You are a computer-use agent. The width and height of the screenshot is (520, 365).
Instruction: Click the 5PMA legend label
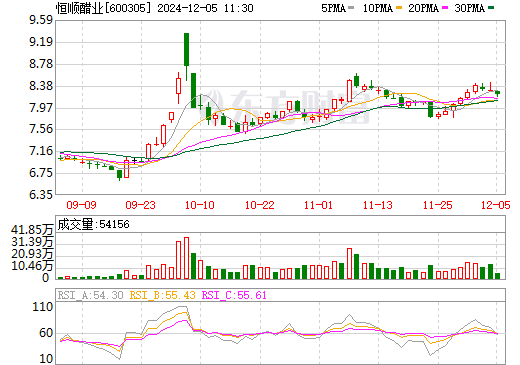pos(333,8)
